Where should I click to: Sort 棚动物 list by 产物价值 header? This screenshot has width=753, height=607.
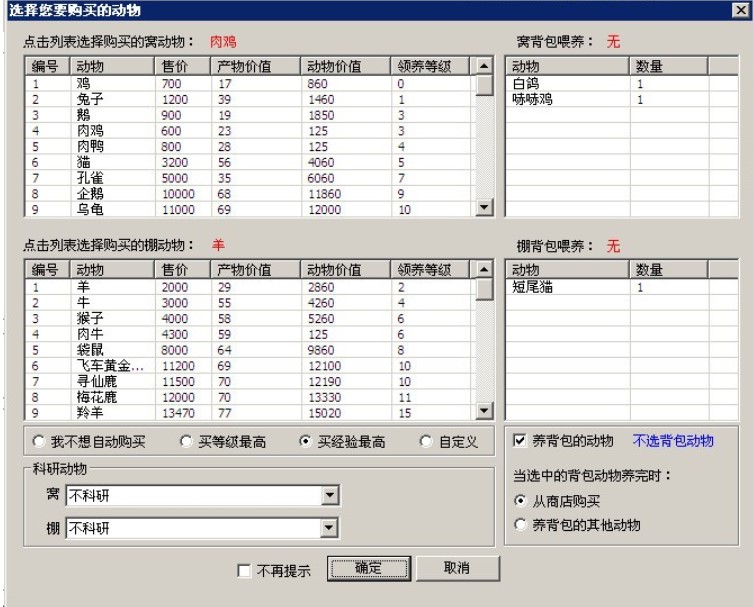click(255, 270)
